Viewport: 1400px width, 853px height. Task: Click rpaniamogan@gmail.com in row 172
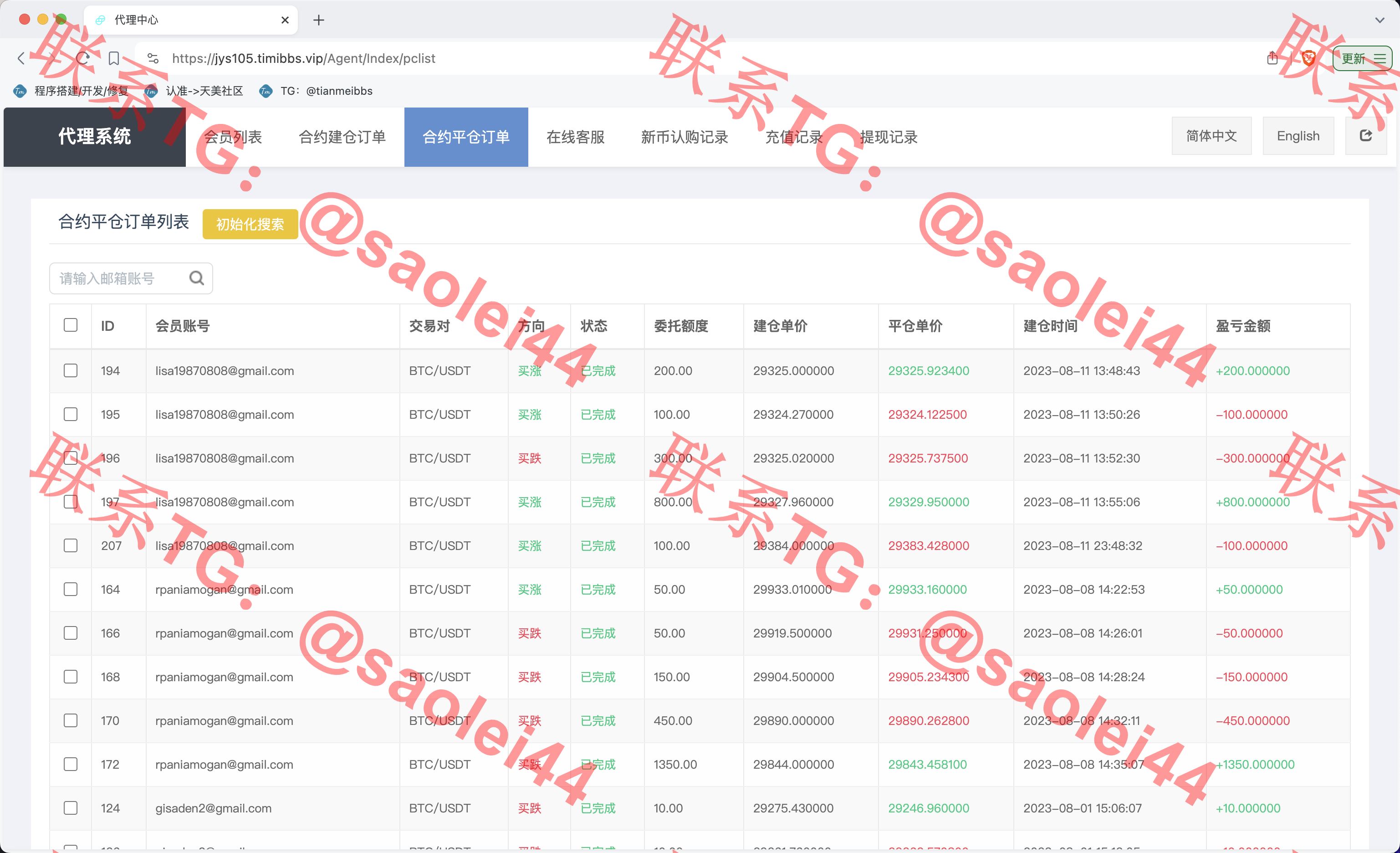pos(224,764)
